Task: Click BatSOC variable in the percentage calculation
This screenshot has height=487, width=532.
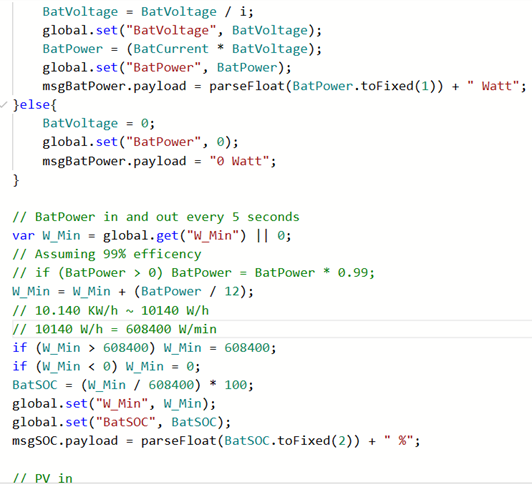Action: [35, 385]
